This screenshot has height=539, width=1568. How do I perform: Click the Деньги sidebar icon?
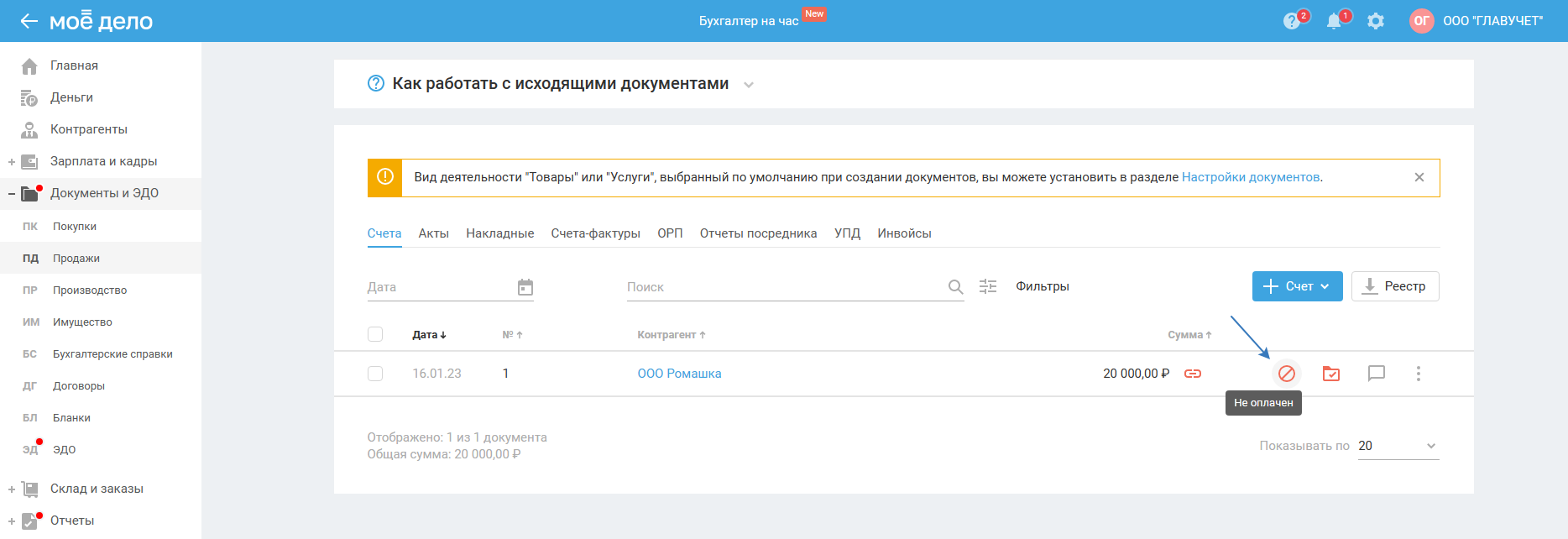coord(29,97)
